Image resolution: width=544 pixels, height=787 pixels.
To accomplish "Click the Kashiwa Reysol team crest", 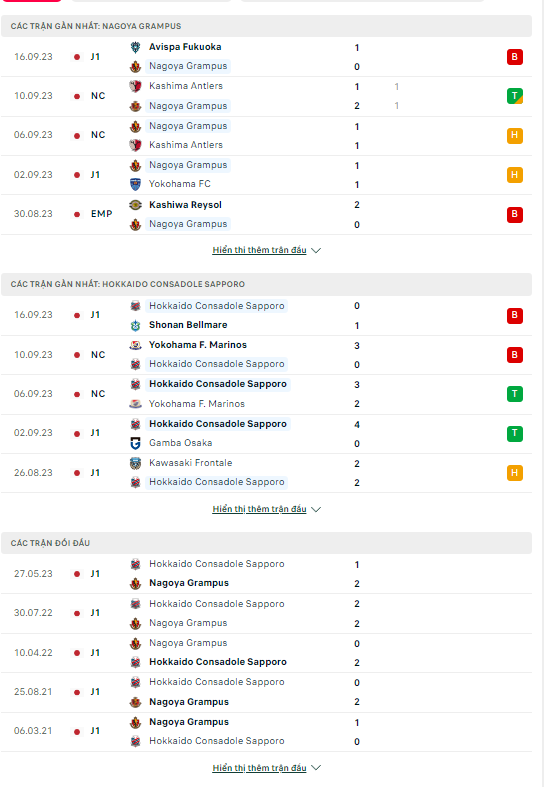I will tap(135, 205).
